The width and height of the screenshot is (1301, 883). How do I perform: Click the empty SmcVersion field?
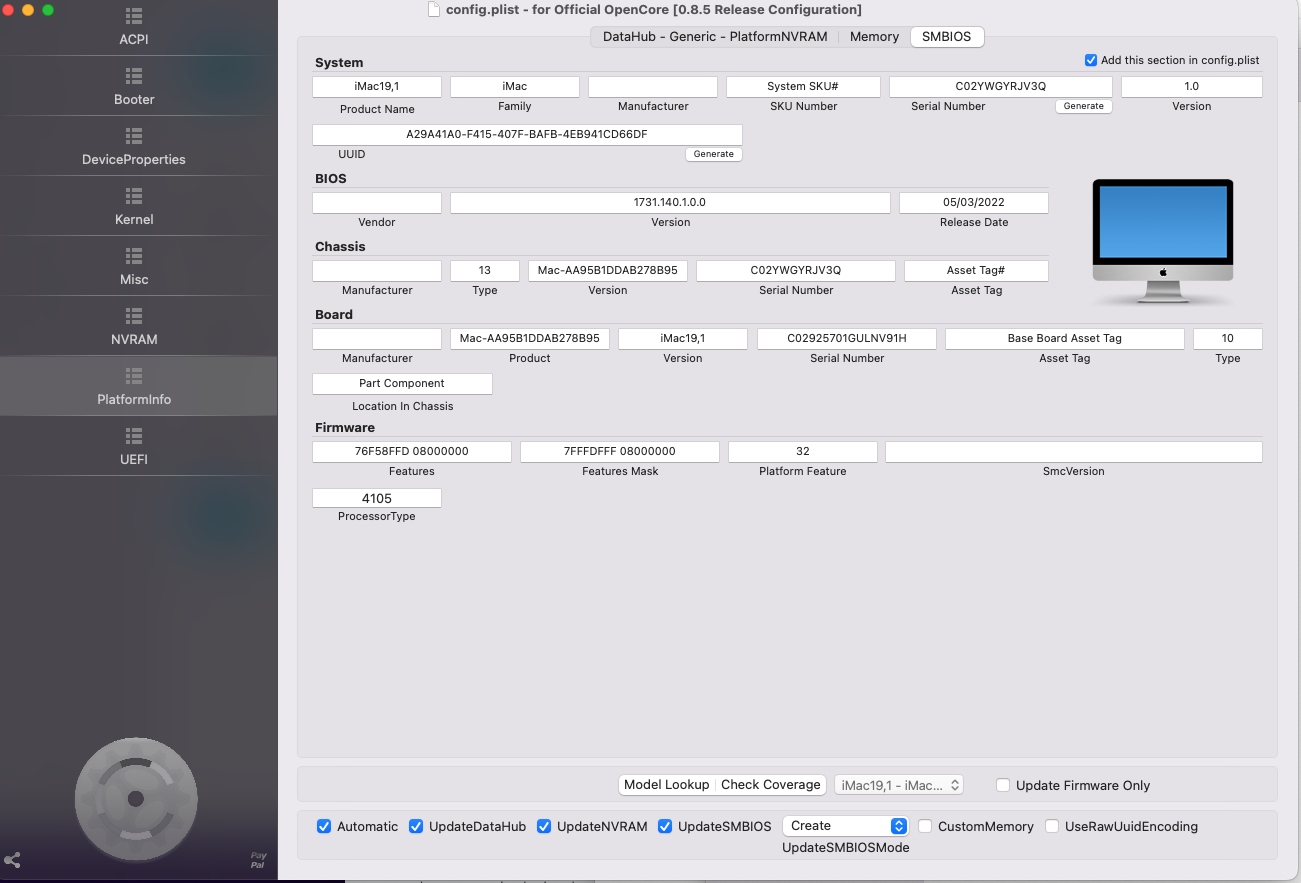(1074, 452)
